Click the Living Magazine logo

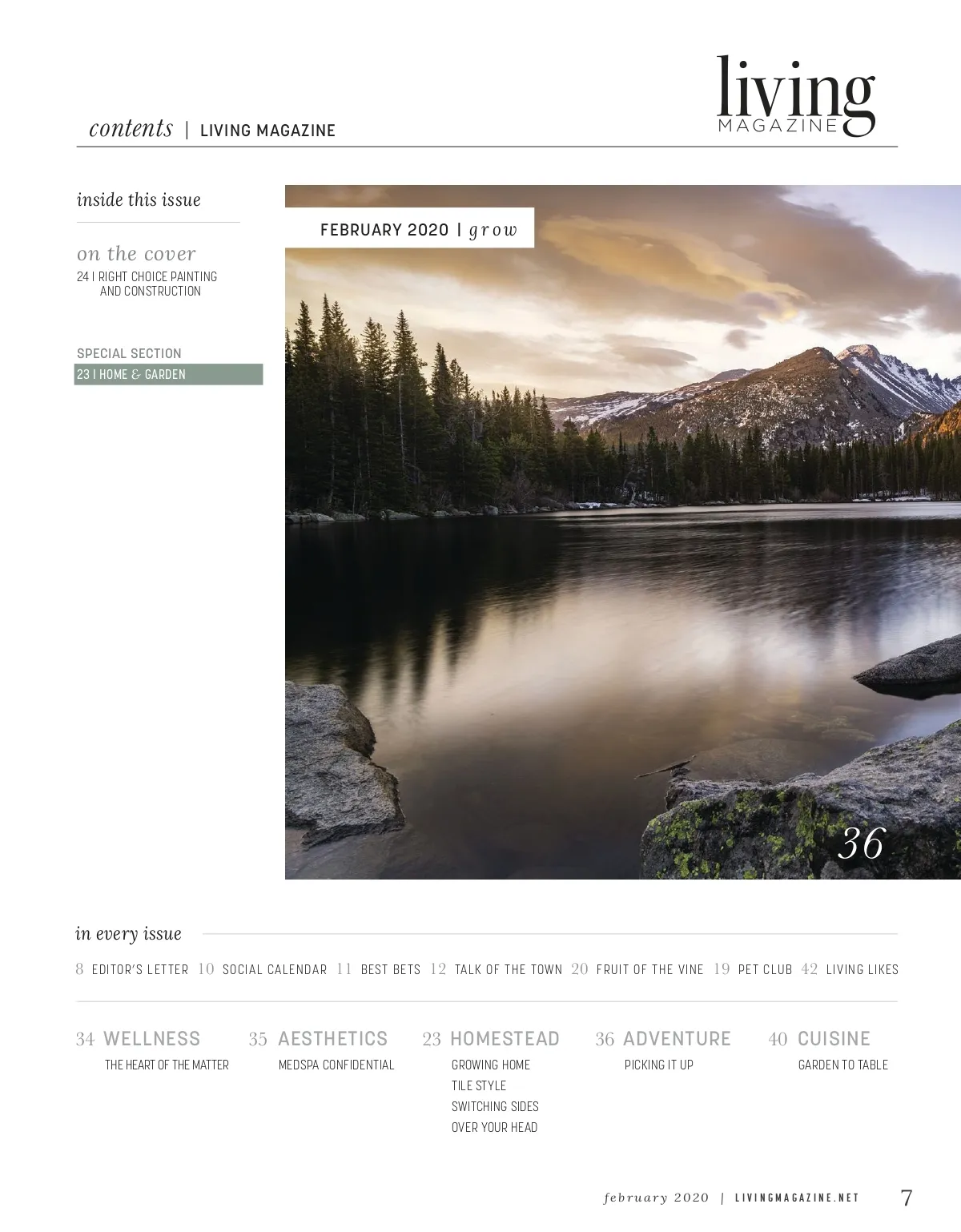(795, 96)
